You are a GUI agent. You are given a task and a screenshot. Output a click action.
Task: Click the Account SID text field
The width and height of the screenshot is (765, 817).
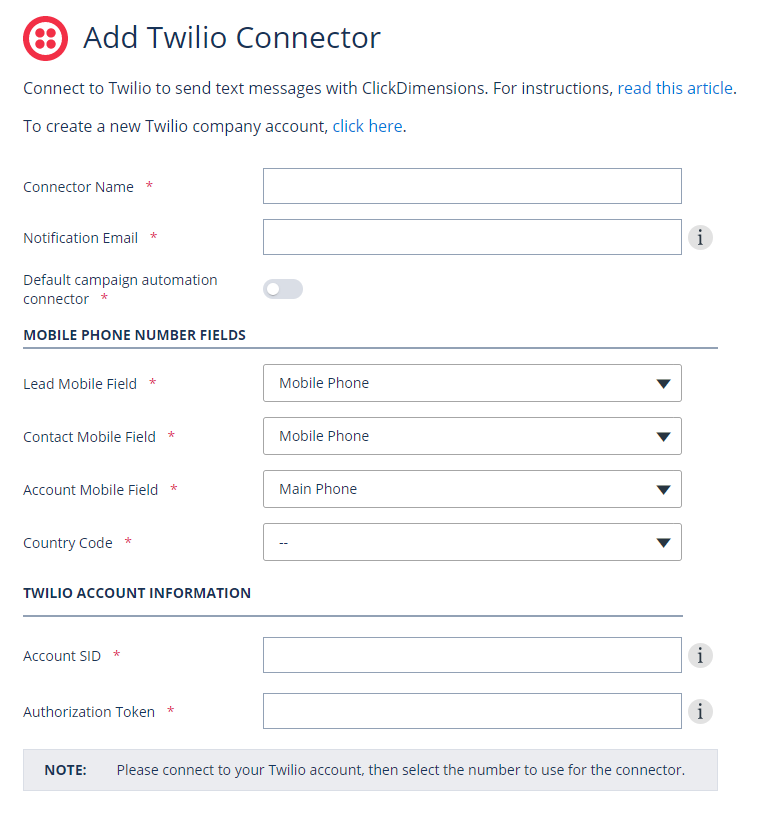(472, 655)
